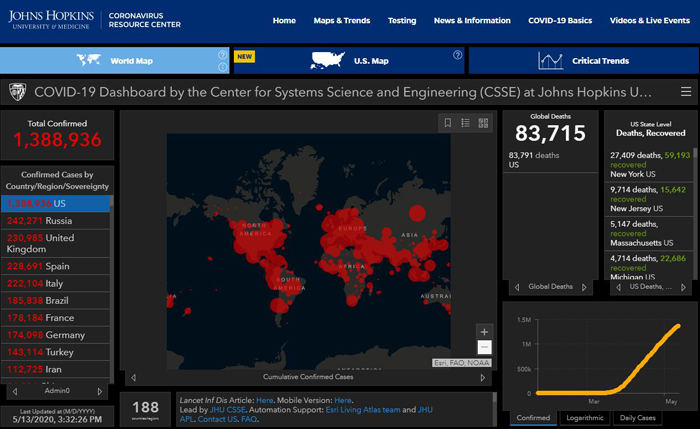700x429 pixels.
Task: Open the Contact US link
Action: pyautogui.click(x=217, y=419)
